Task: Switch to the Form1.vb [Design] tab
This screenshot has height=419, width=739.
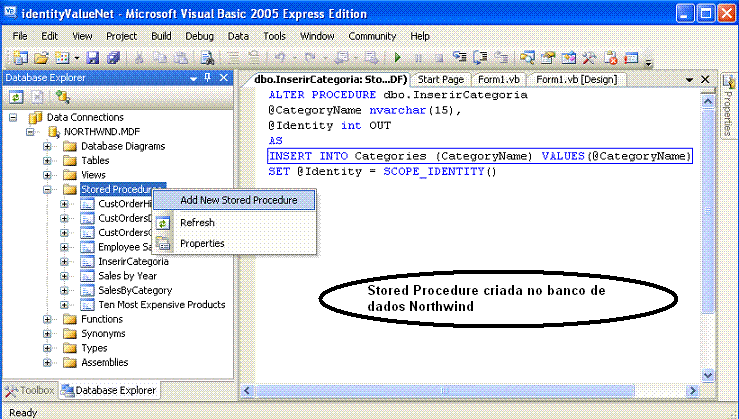Action: (x=576, y=80)
